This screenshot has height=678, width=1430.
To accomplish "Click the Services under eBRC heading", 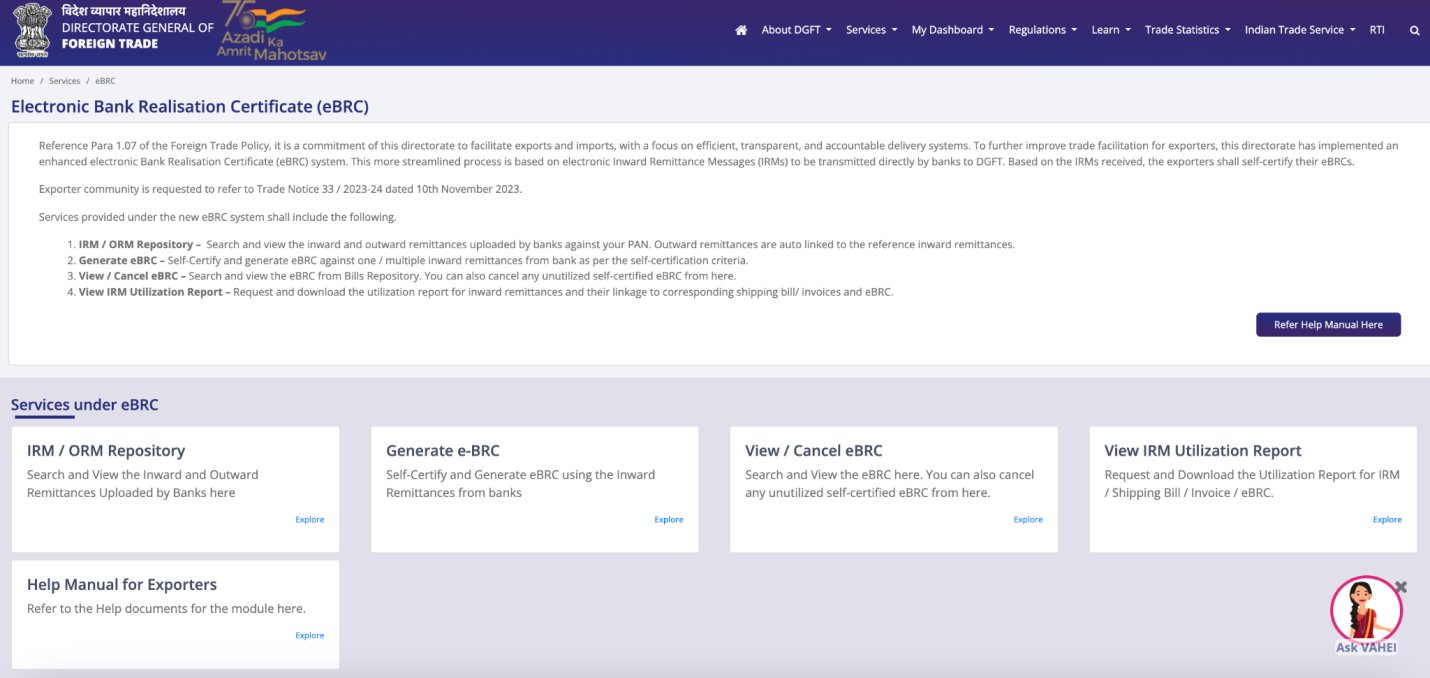I will pyautogui.click(x=85, y=405).
